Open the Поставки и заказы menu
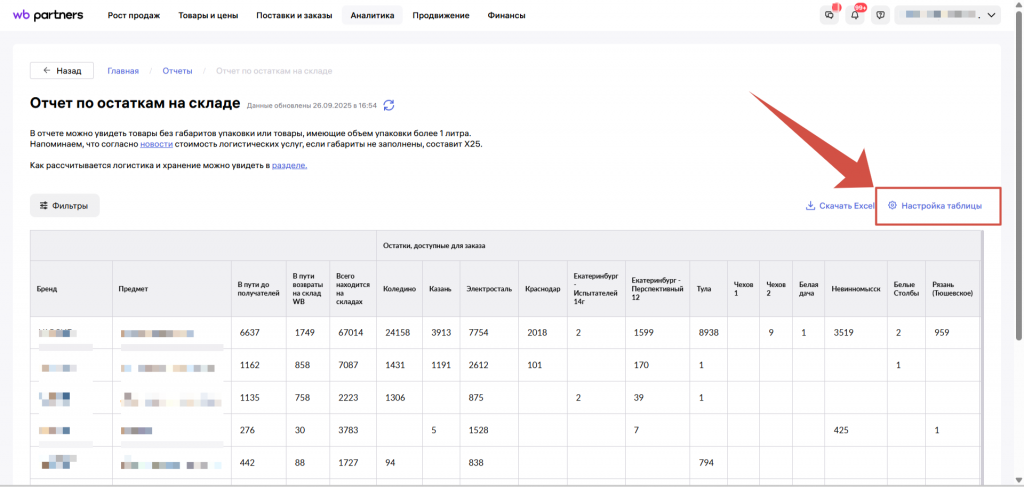Image resolution: width=1024 pixels, height=487 pixels. [293, 16]
